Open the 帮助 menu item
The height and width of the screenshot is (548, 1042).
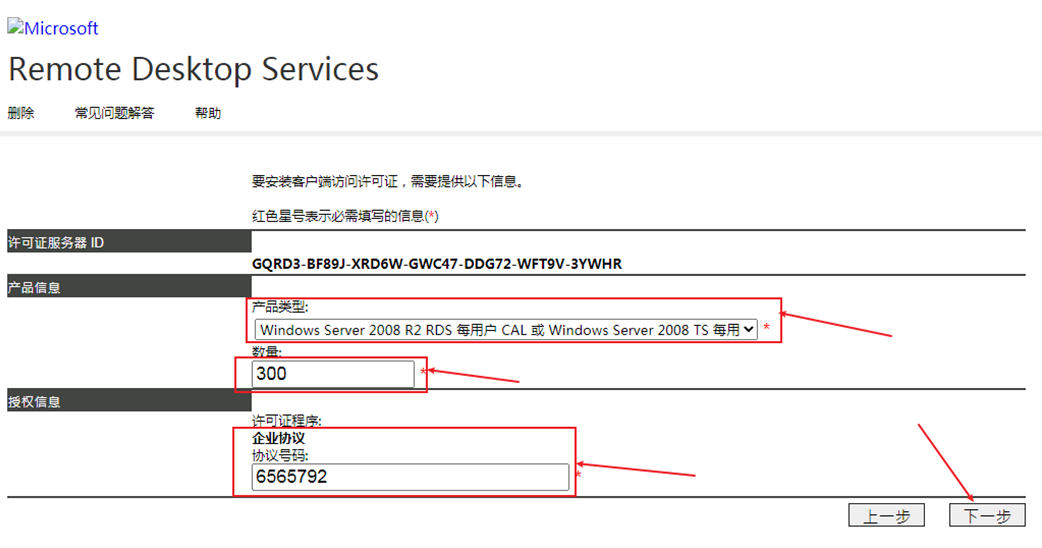click(x=208, y=113)
